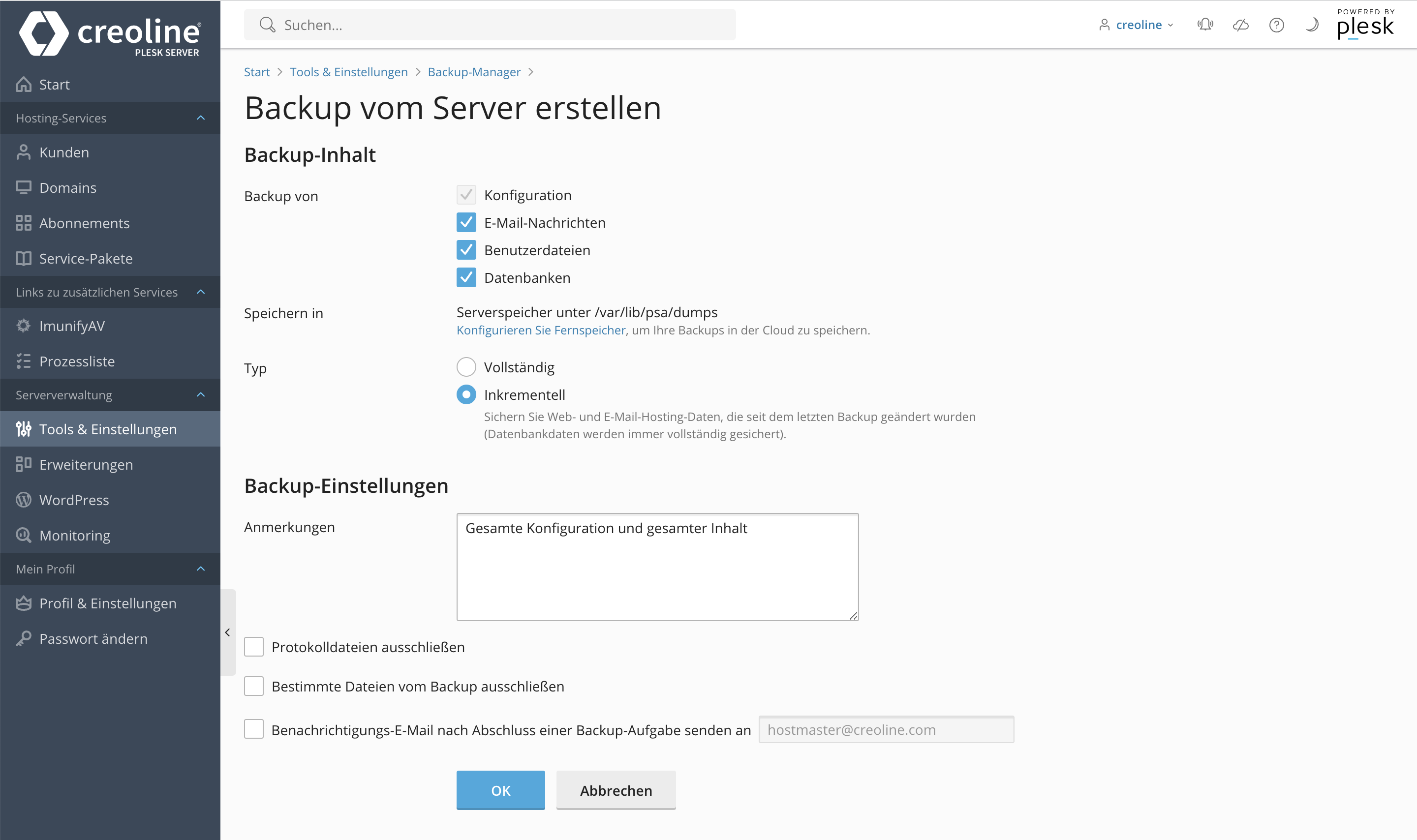Click the hostmaster@creoline.com email field
1417x840 pixels.
click(x=886, y=730)
